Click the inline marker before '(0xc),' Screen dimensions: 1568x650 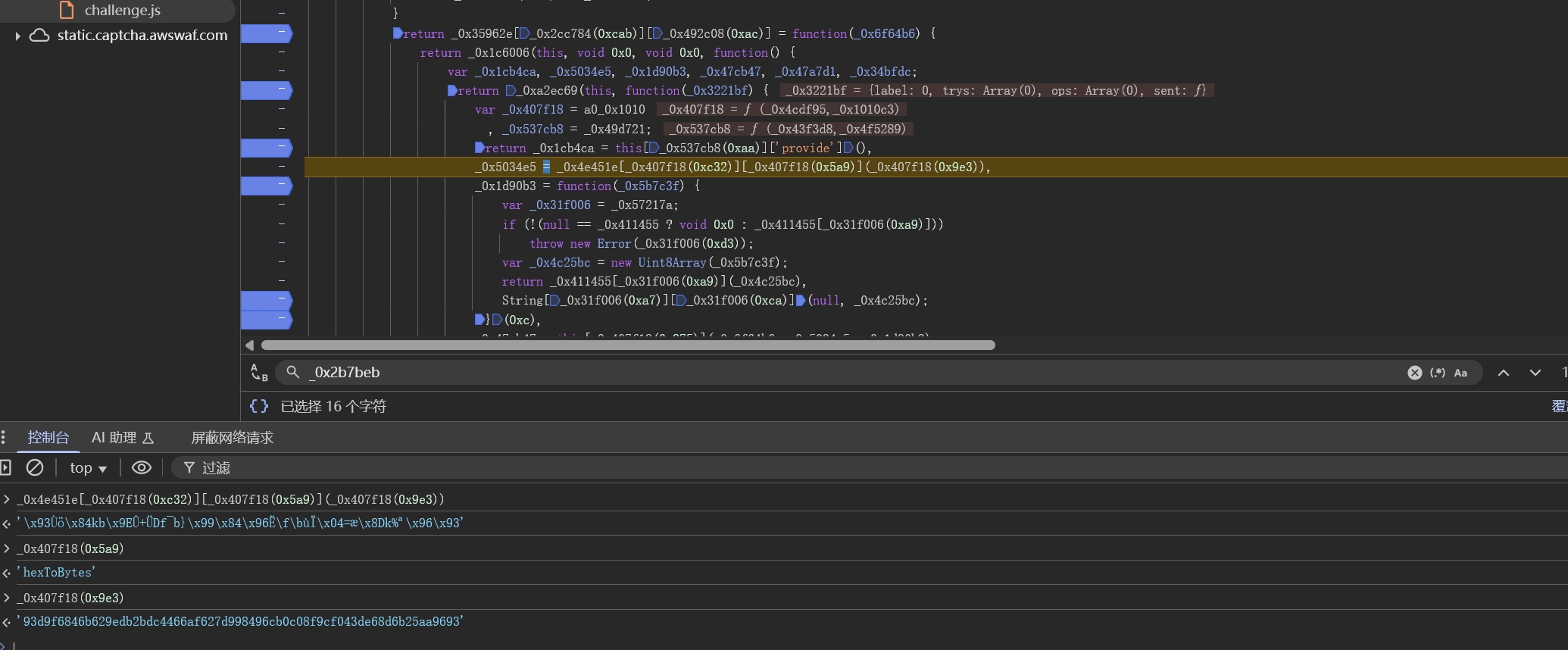(x=497, y=320)
